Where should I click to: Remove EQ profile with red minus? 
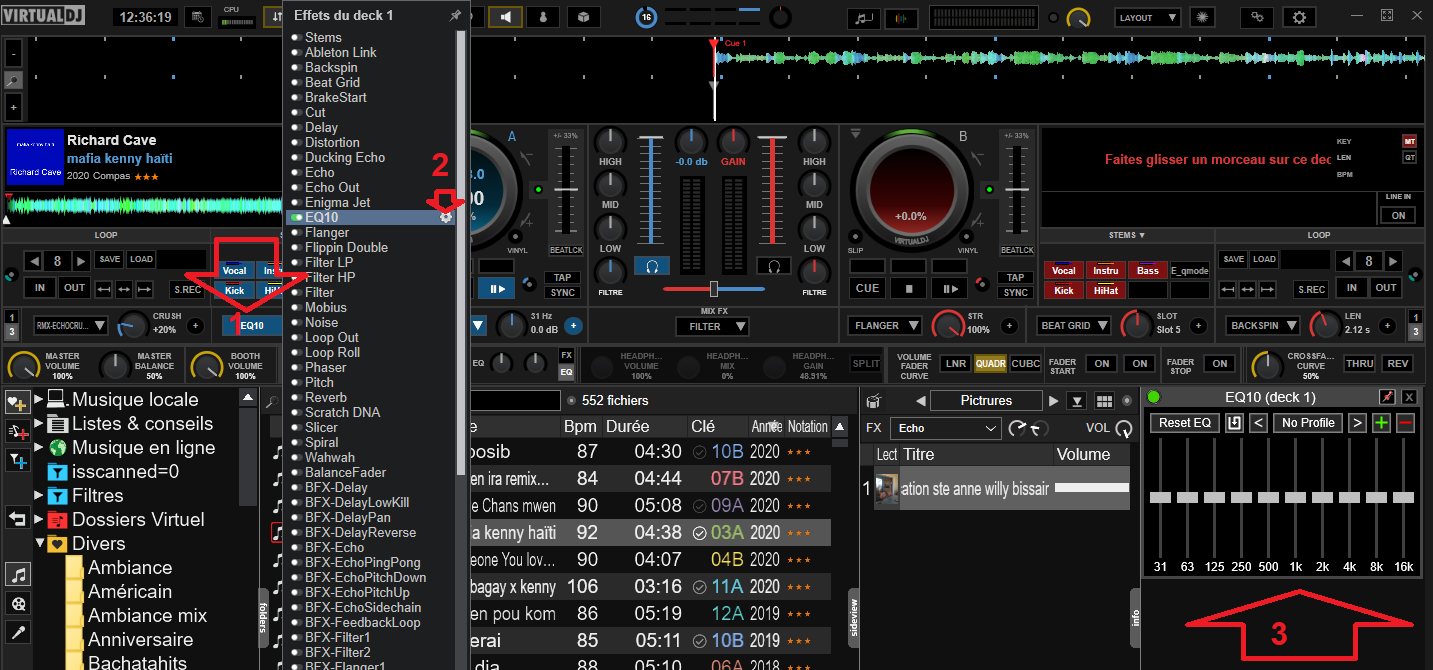[x=1406, y=423]
